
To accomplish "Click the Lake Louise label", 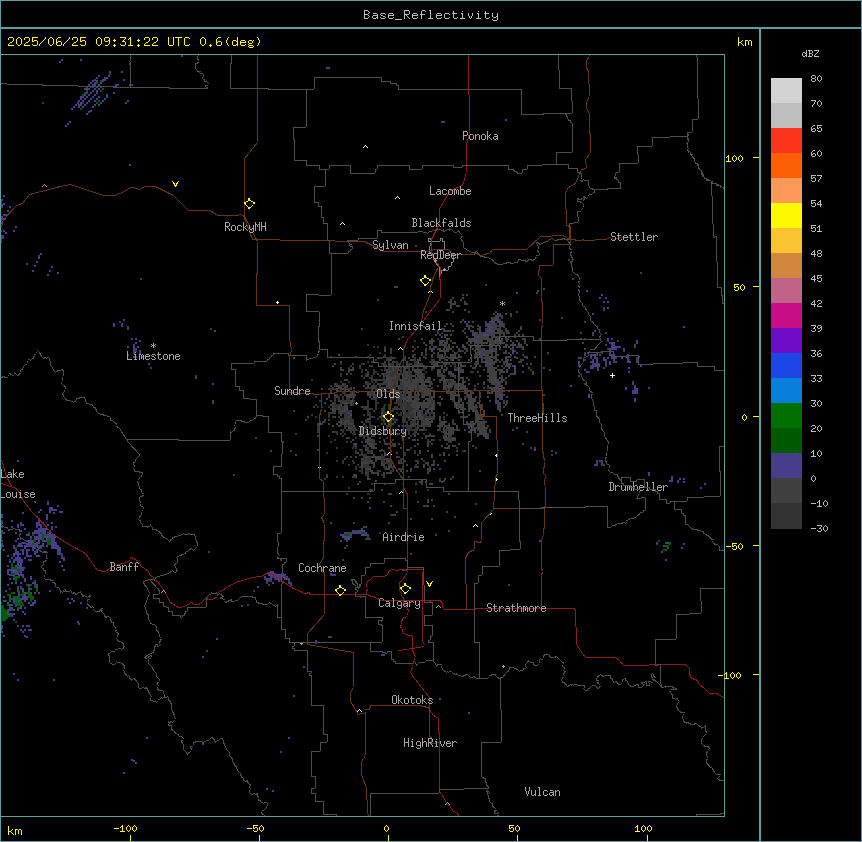I will coord(18,484).
